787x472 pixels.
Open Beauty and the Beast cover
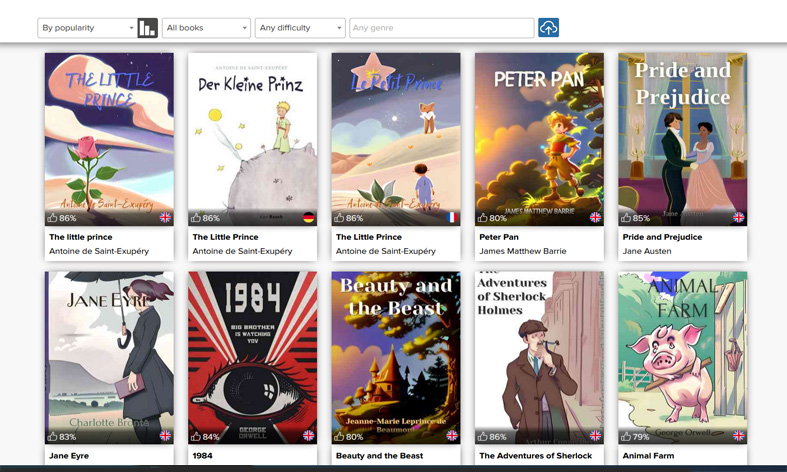click(396, 358)
